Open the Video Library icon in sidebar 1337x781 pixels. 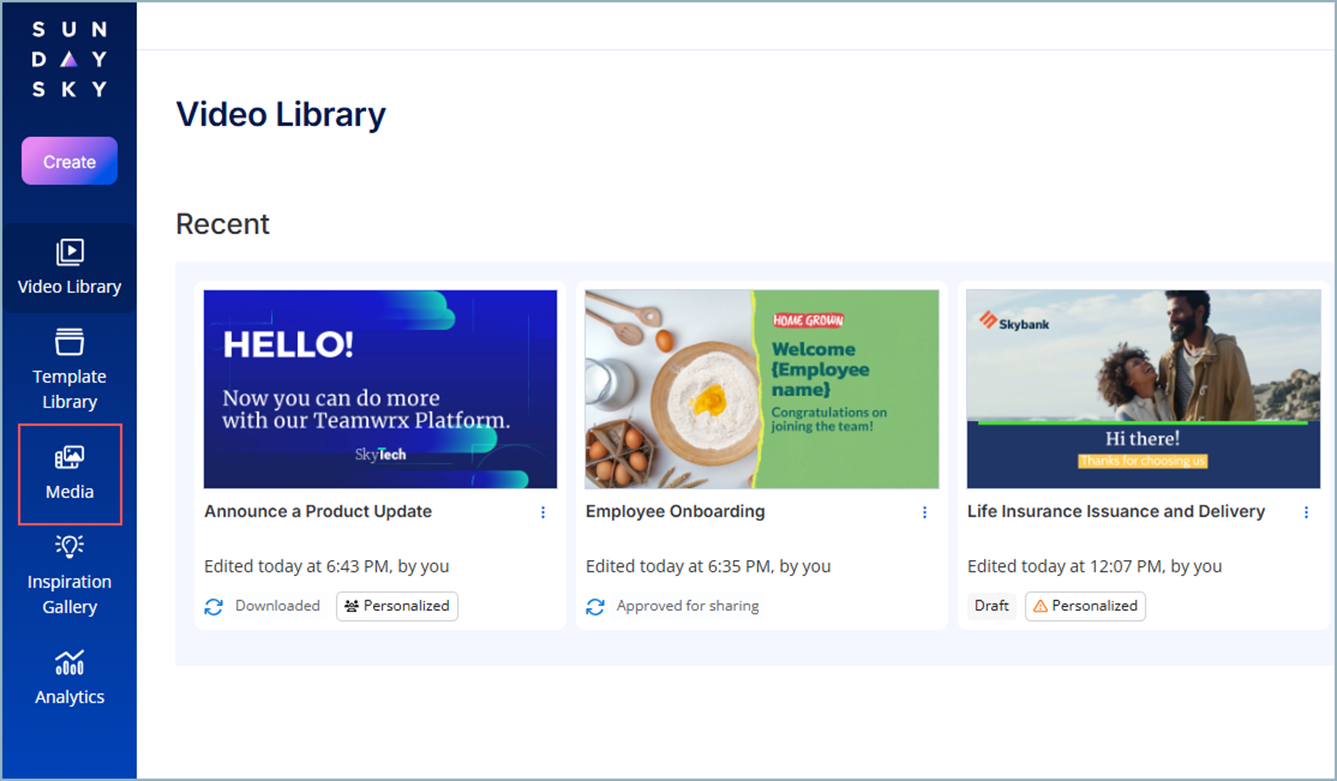coord(69,252)
